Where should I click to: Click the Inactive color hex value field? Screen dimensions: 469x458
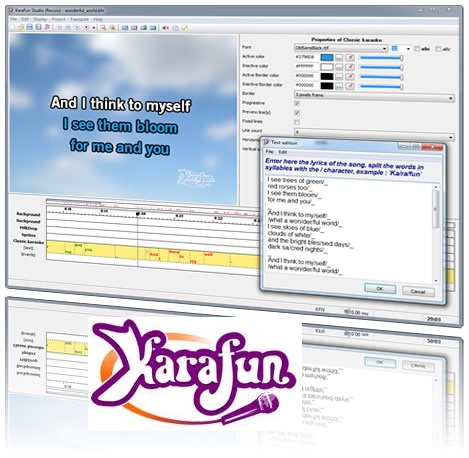tap(306, 66)
